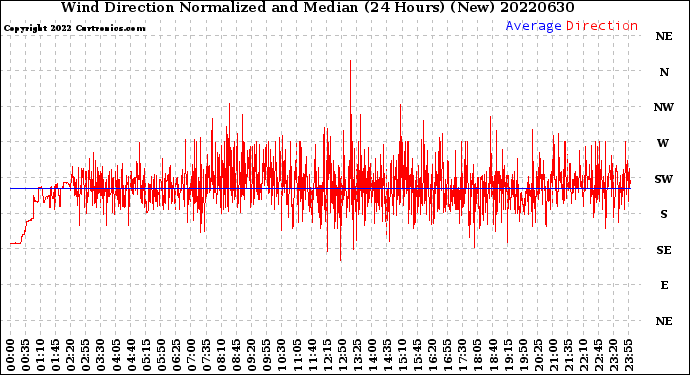Click the 'S' direction axis label
This screenshot has width=690, height=375.
(664, 214)
